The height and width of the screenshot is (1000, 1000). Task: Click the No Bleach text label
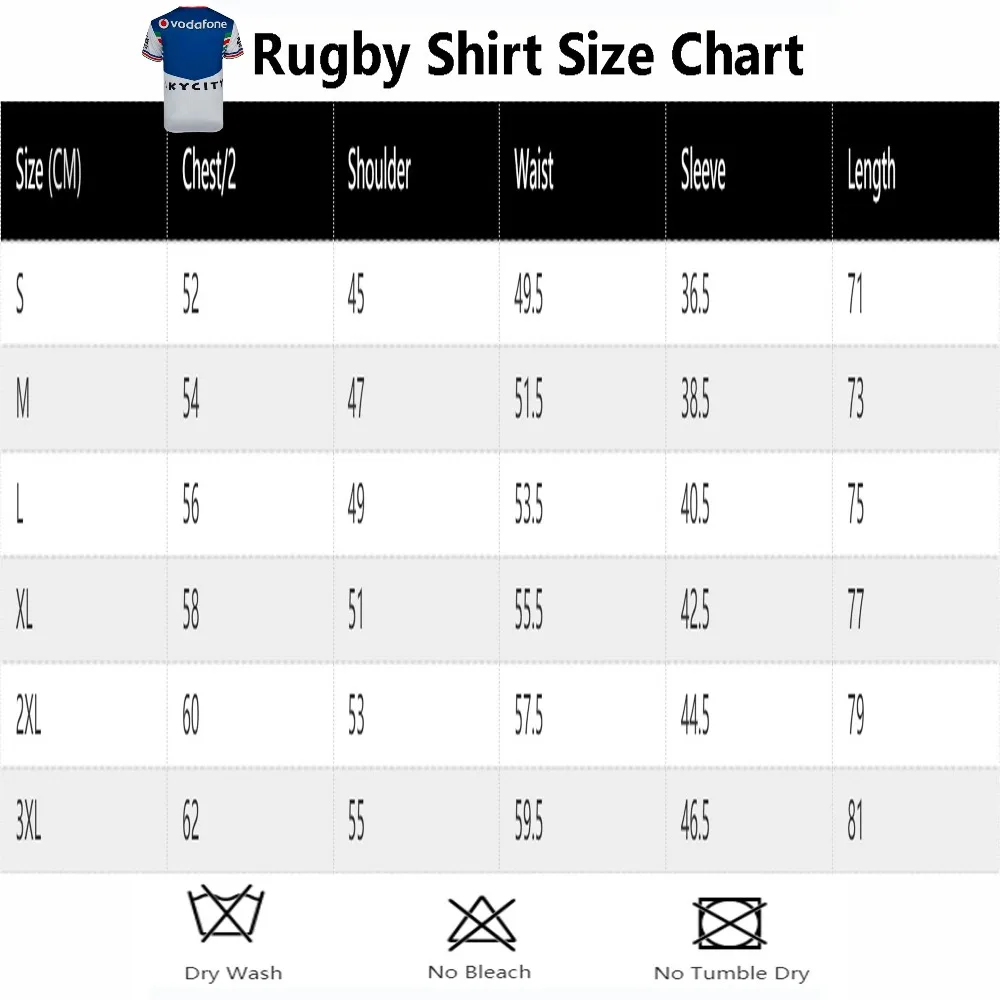(x=479, y=972)
